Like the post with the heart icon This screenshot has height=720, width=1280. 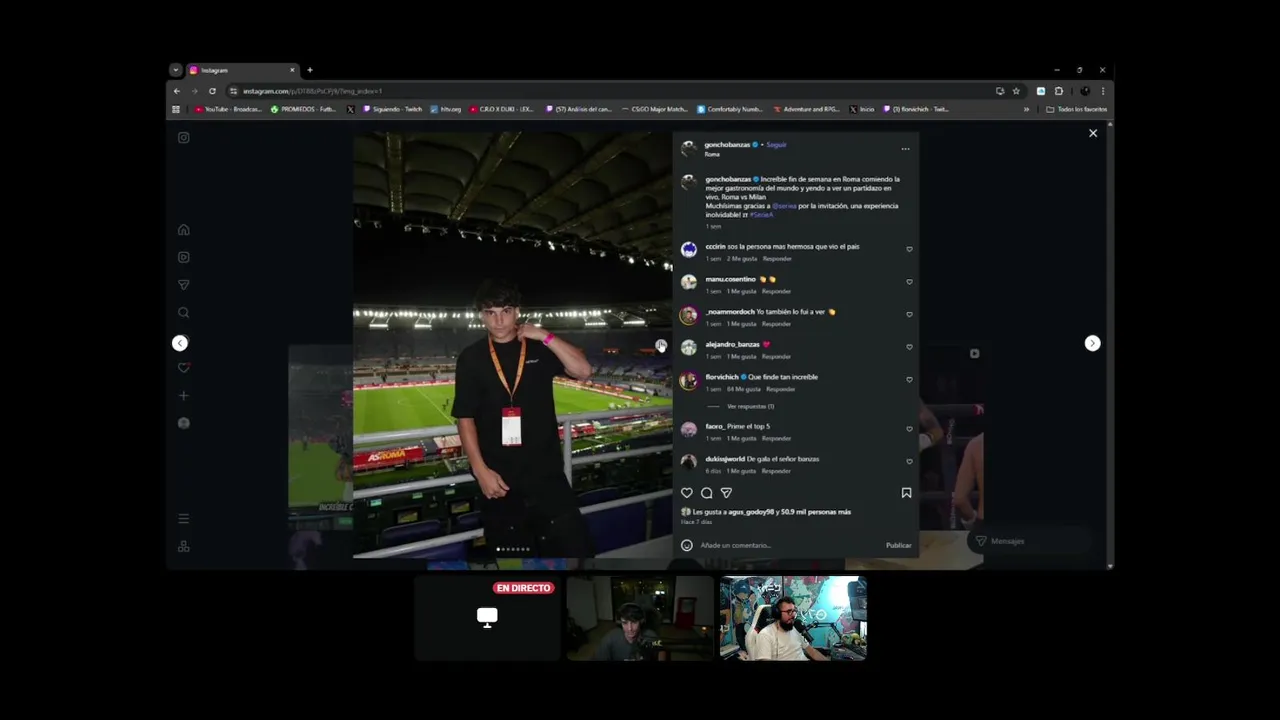[x=687, y=493]
